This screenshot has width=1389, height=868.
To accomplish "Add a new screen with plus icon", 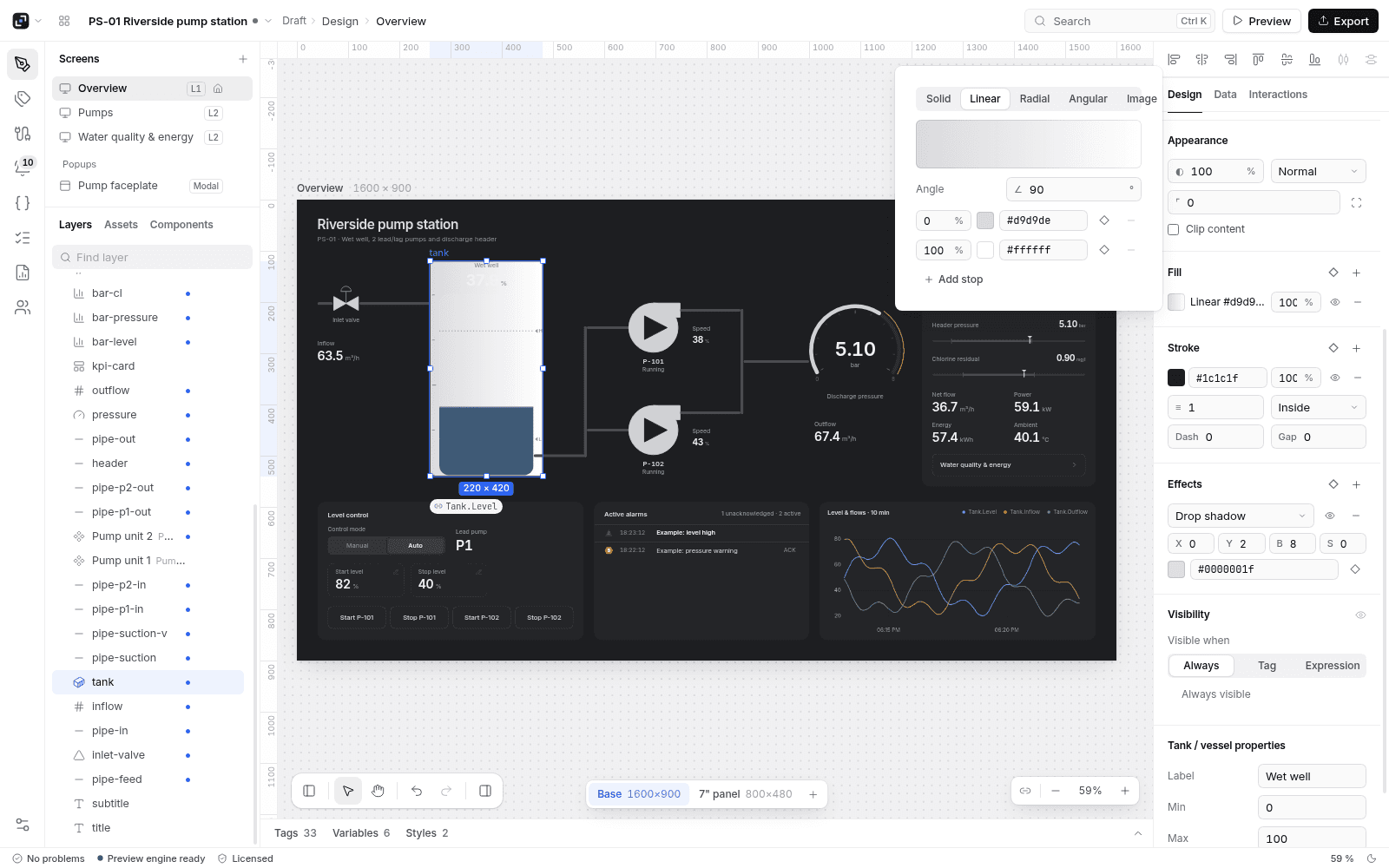I will coord(243,59).
